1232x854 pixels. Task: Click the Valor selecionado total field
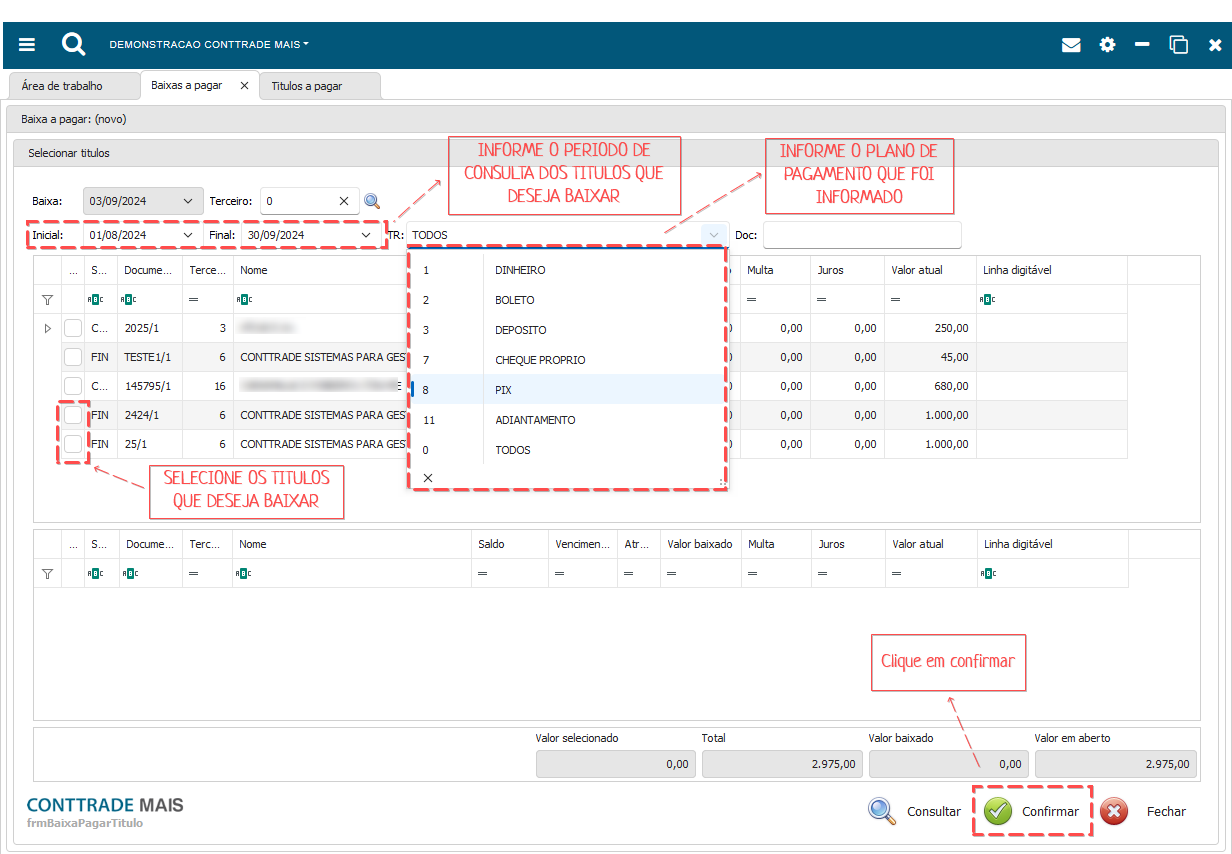click(x=615, y=764)
